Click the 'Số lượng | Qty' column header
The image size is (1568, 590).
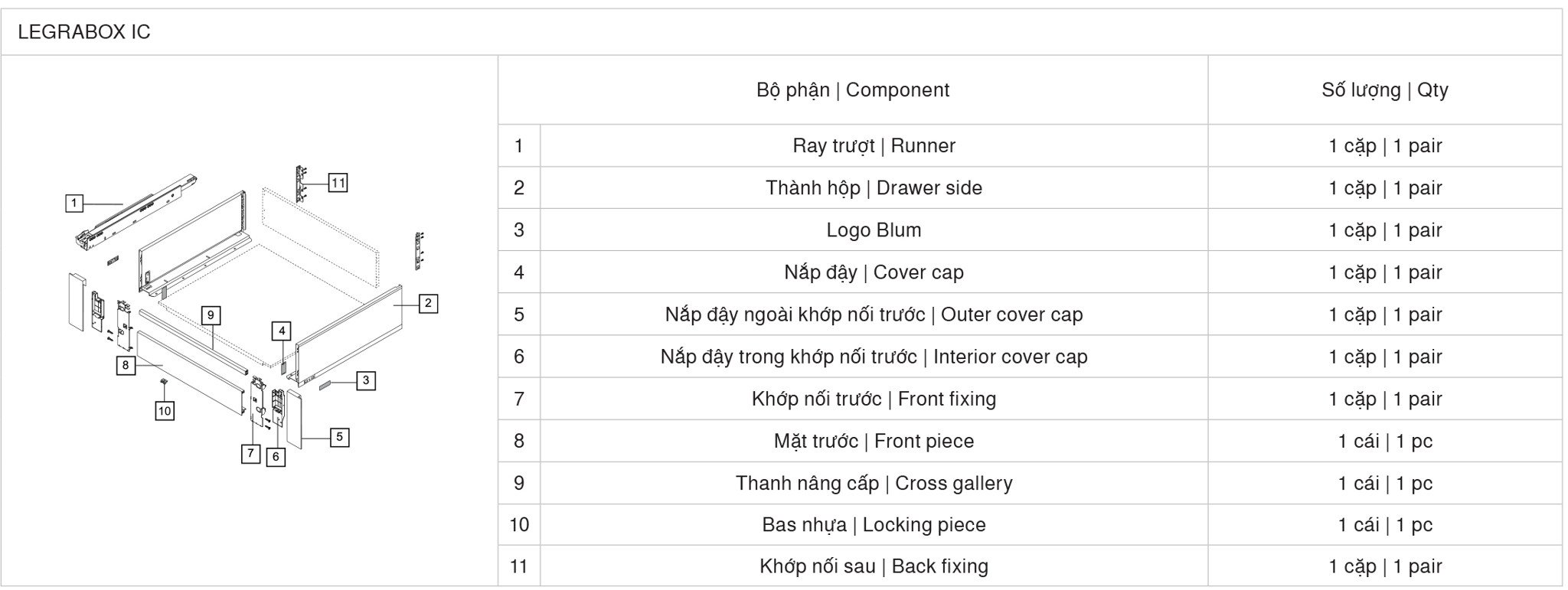pyautogui.click(x=1385, y=90)
